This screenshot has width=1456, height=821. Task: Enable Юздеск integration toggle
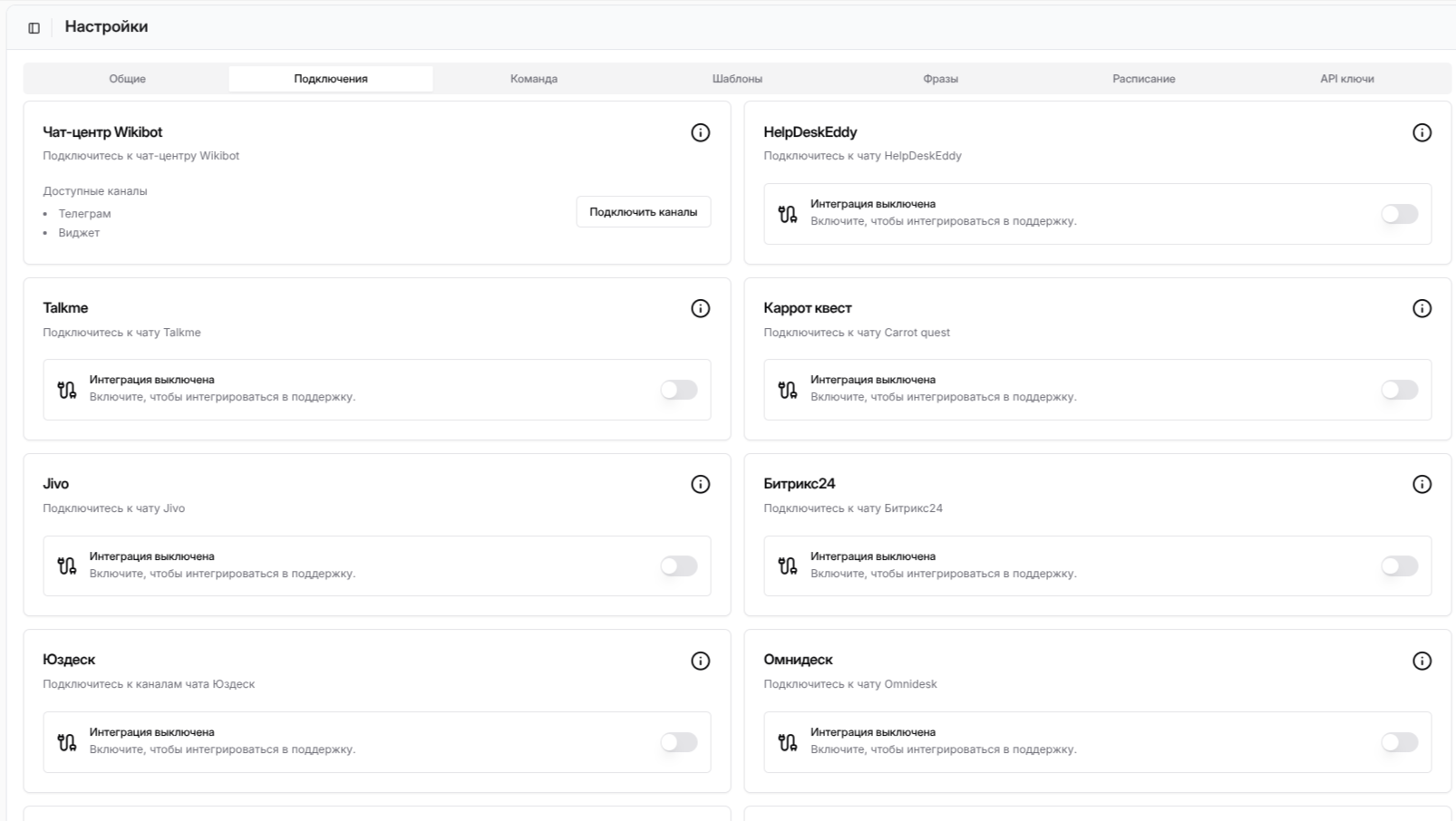click(678, 742)
